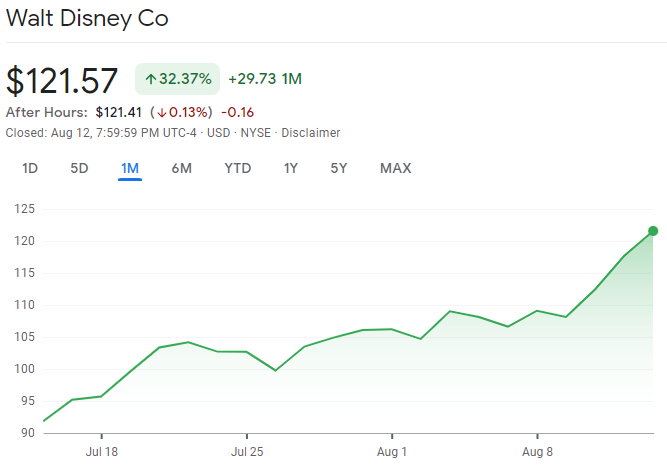The height and width of the screenshot is (470, 667).
Task: Click the 100 y-axis label
Action: pyautogui.click(x=24, y=369)
